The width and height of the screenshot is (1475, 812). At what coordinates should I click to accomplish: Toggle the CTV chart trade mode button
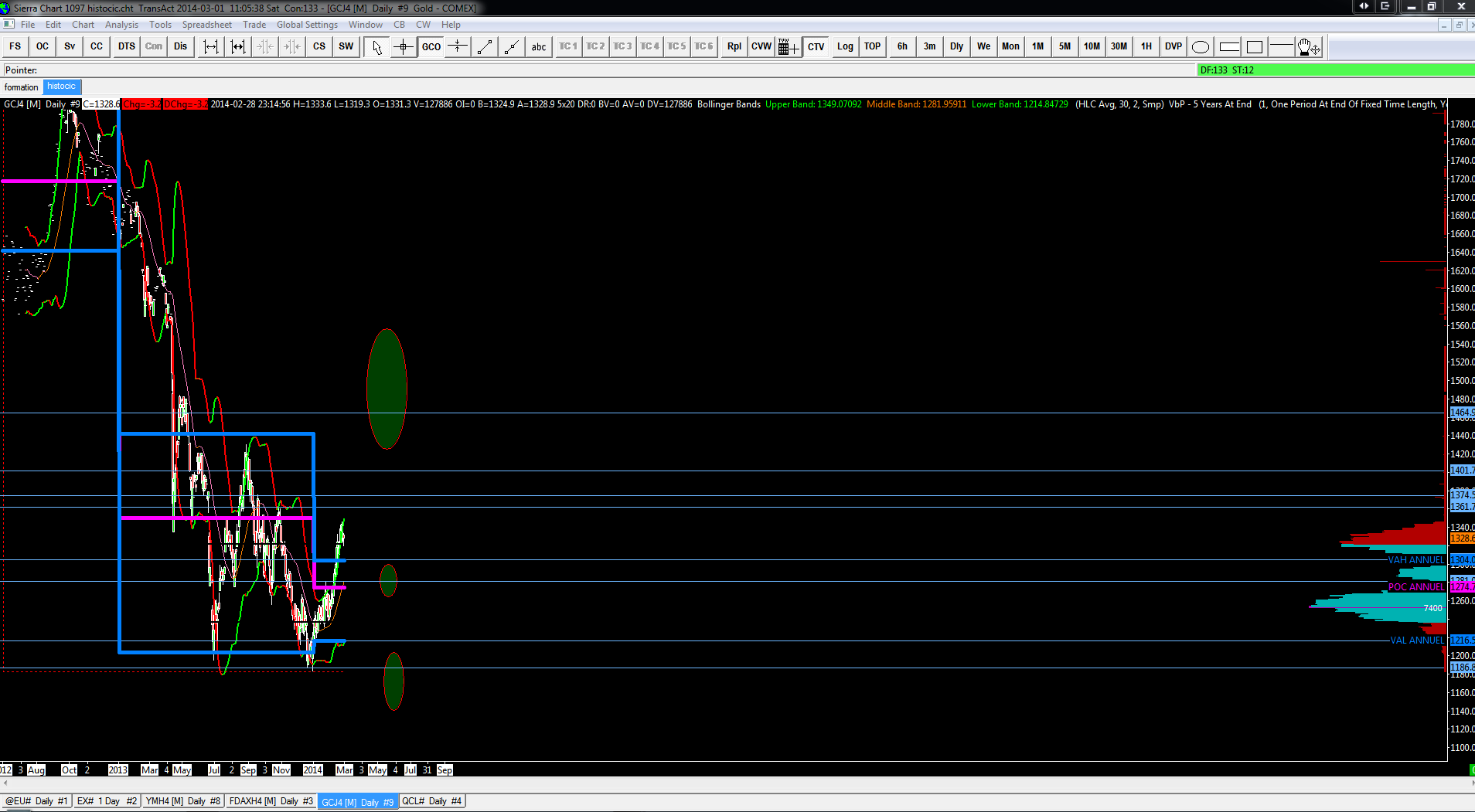point(816,46)
